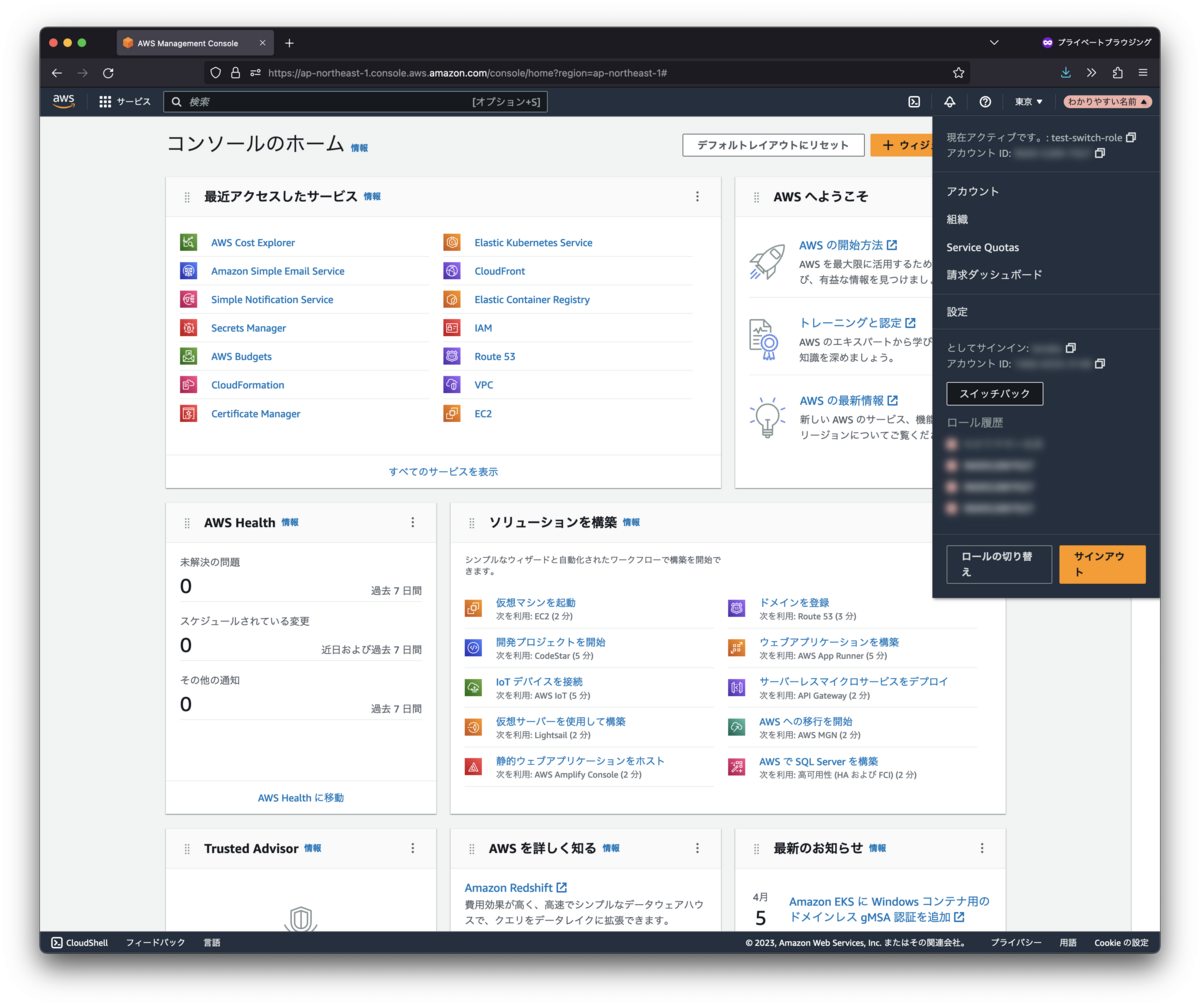Screen dimensions: 1200x1006
Task: Click the IAM service icon
Action: pos(452,328)
